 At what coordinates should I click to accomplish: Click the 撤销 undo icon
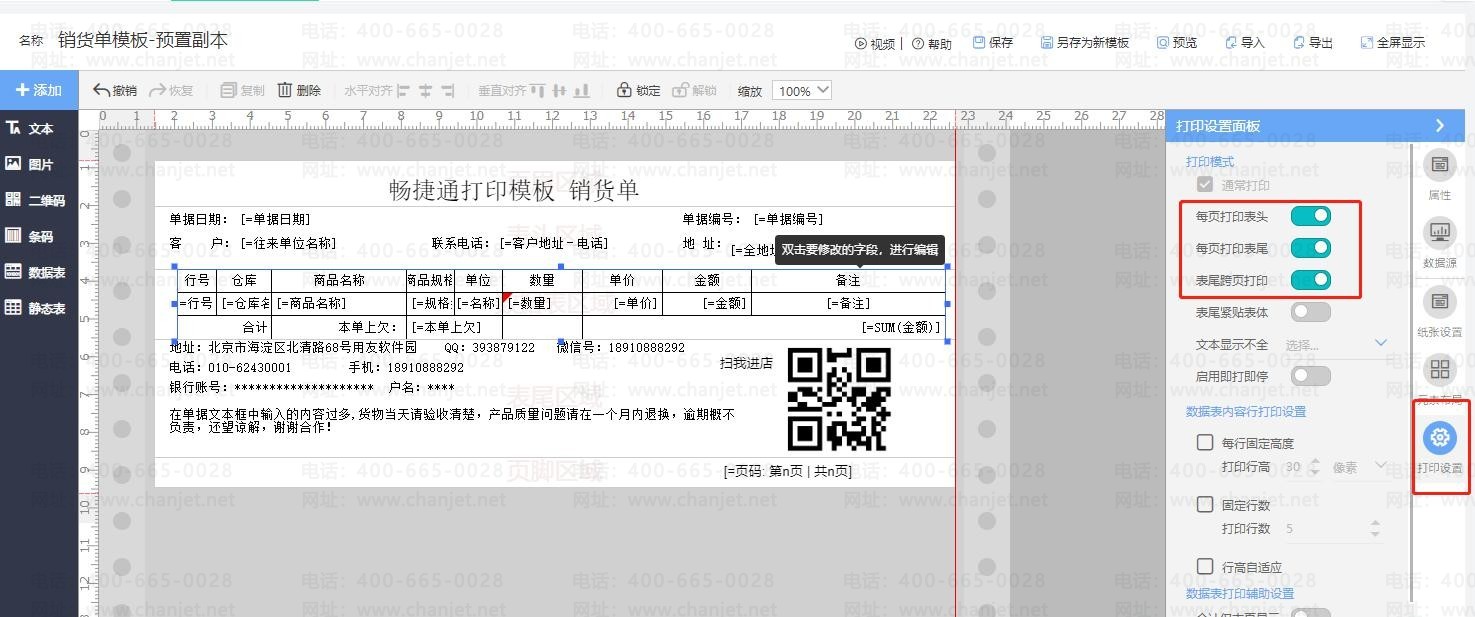pos(102,90)
